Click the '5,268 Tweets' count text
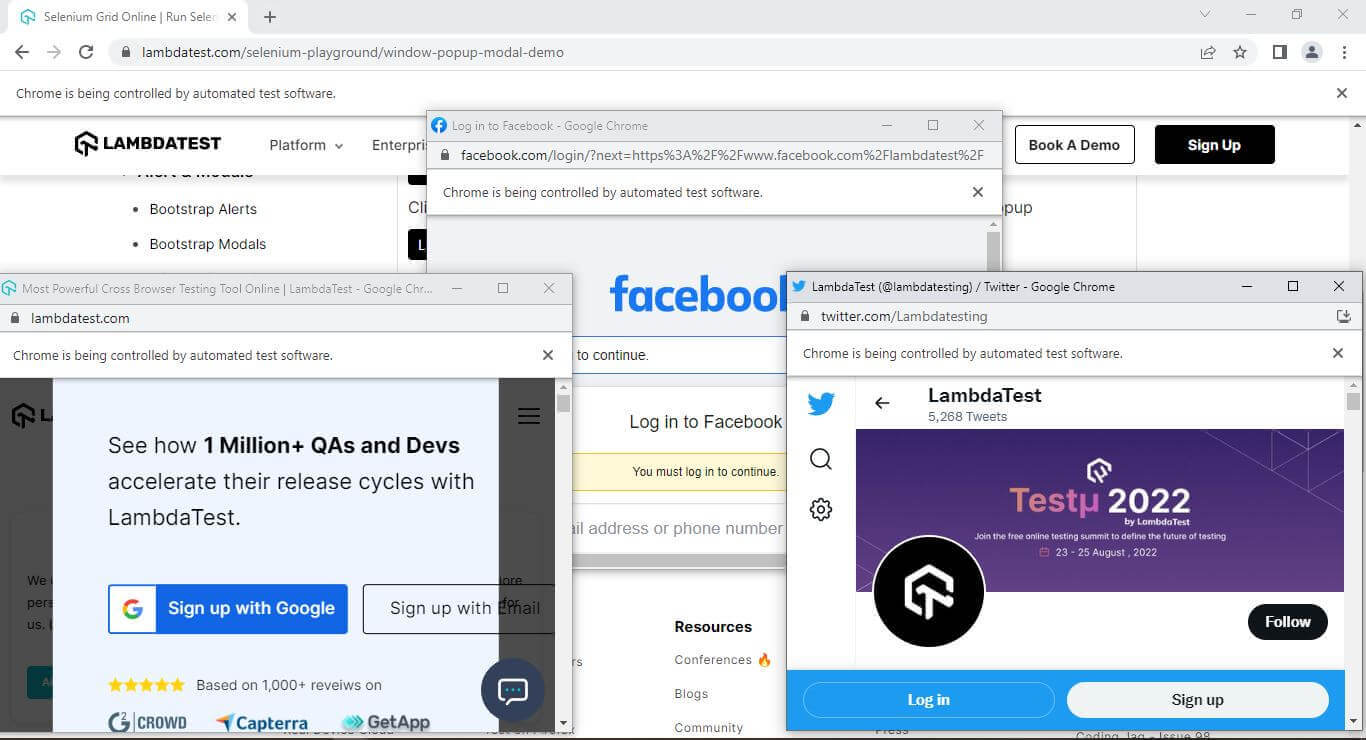 pyautogui.click(x=967, y=417)
